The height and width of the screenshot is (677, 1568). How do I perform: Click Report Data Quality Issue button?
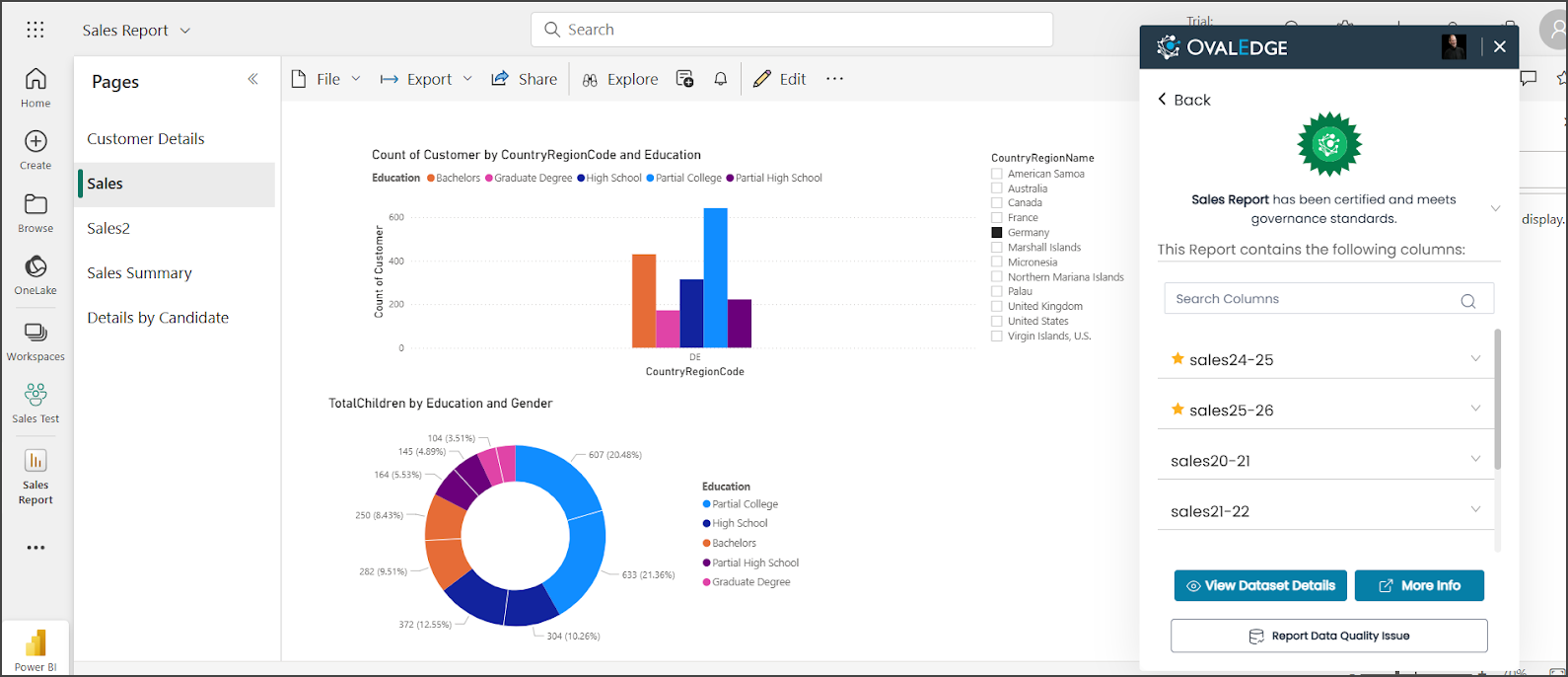click(x=1328, y=636)
